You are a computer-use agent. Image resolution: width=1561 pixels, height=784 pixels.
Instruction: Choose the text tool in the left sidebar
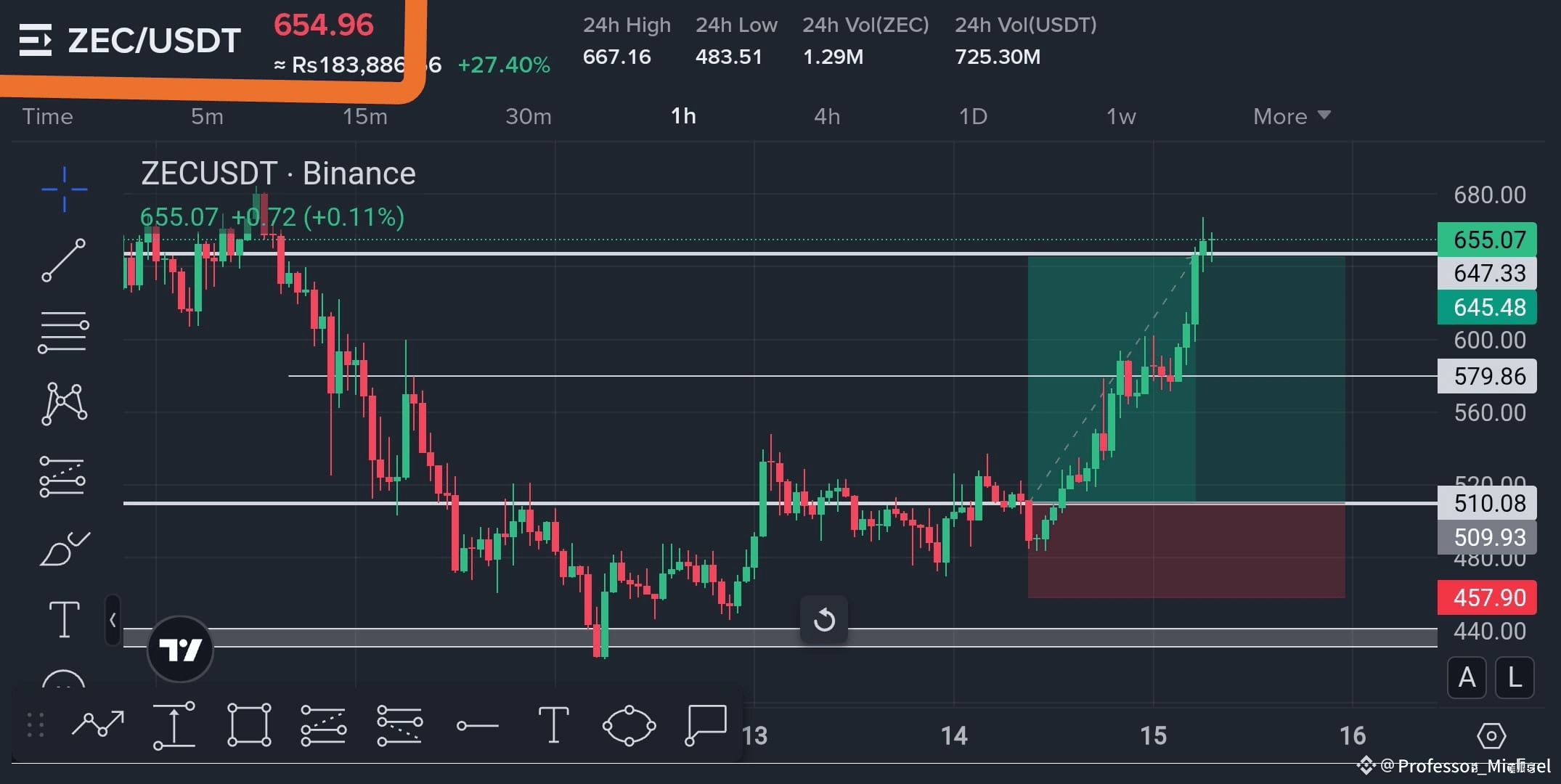(x=64, y=620)
